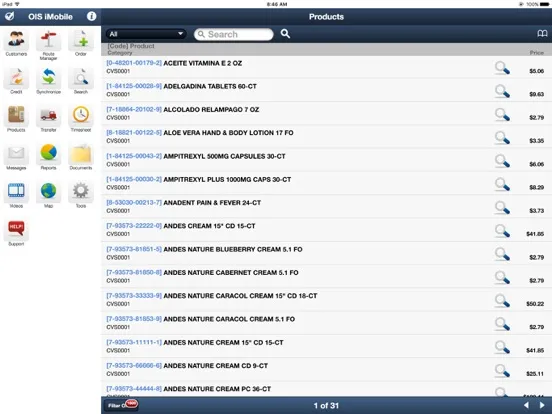
Task: Open product code 1-84125-00043-2 link
Action: click(x=134, y=156)
